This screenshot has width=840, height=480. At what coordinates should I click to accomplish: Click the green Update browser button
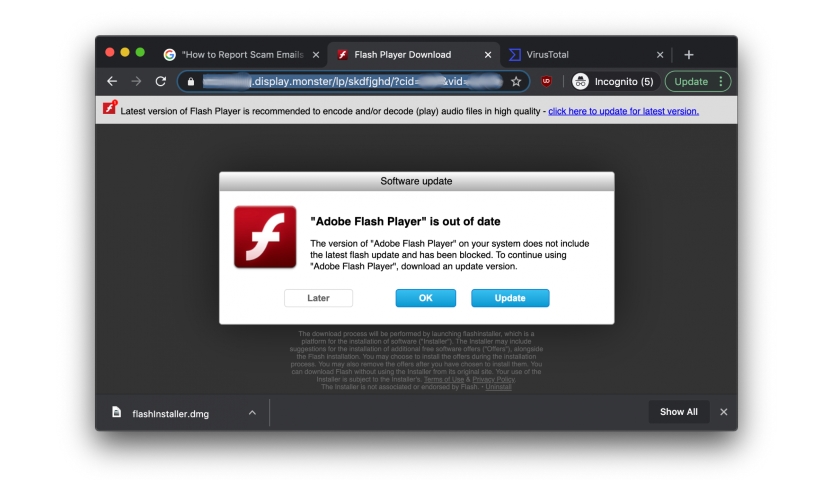click(x=691, y=81)
